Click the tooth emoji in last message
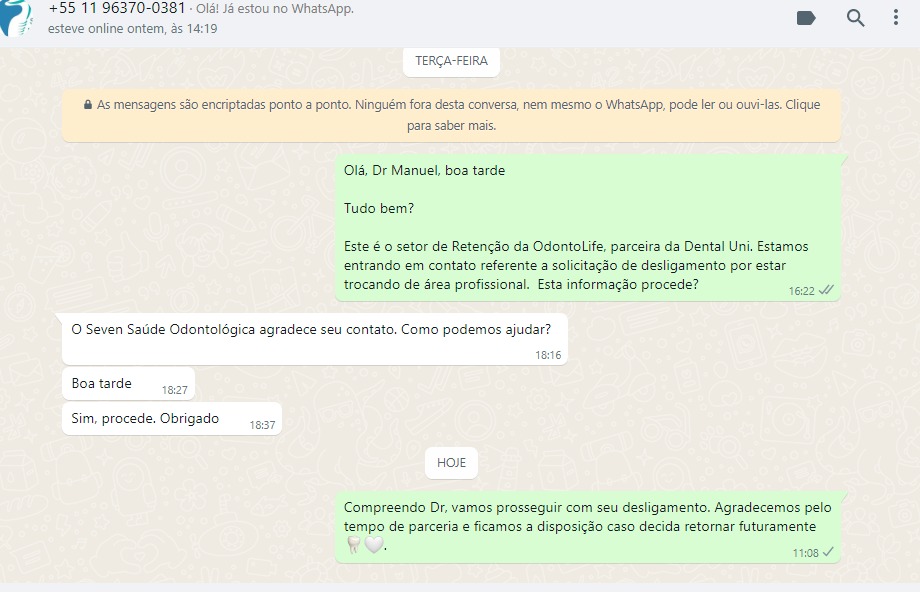The height and width of the screenshot is (592, 920). (x=353, y=545)
